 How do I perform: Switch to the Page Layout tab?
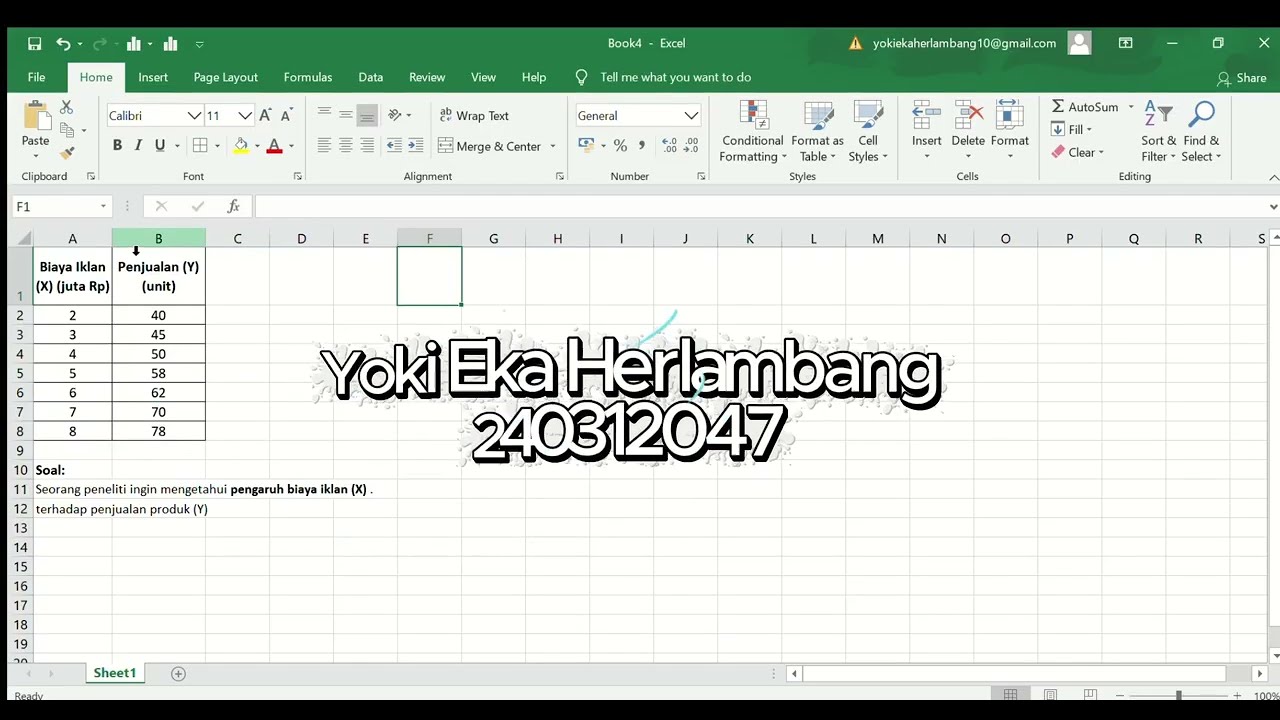coord(226,77)
